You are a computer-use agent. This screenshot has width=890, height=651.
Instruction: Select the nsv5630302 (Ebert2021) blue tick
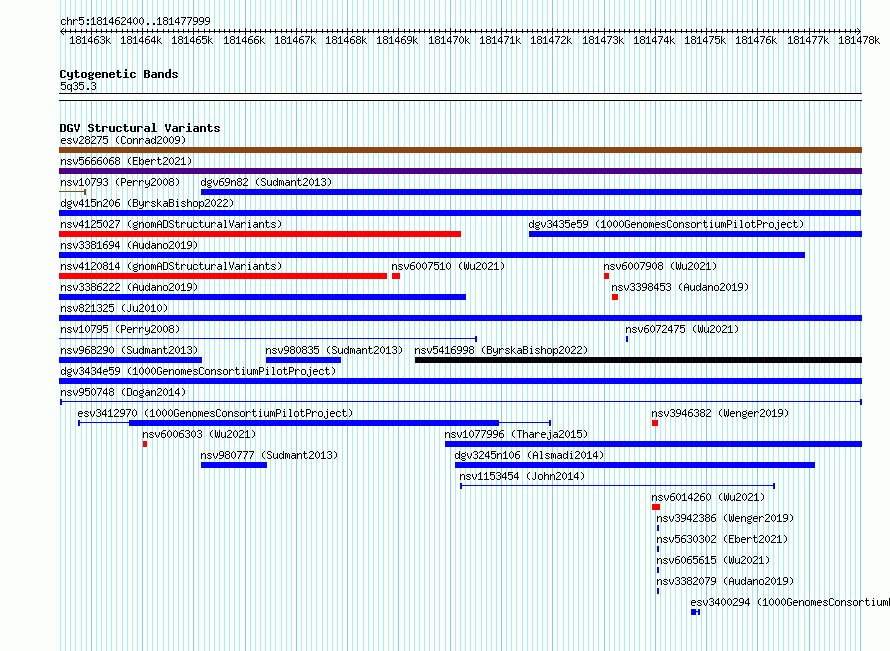658,549
